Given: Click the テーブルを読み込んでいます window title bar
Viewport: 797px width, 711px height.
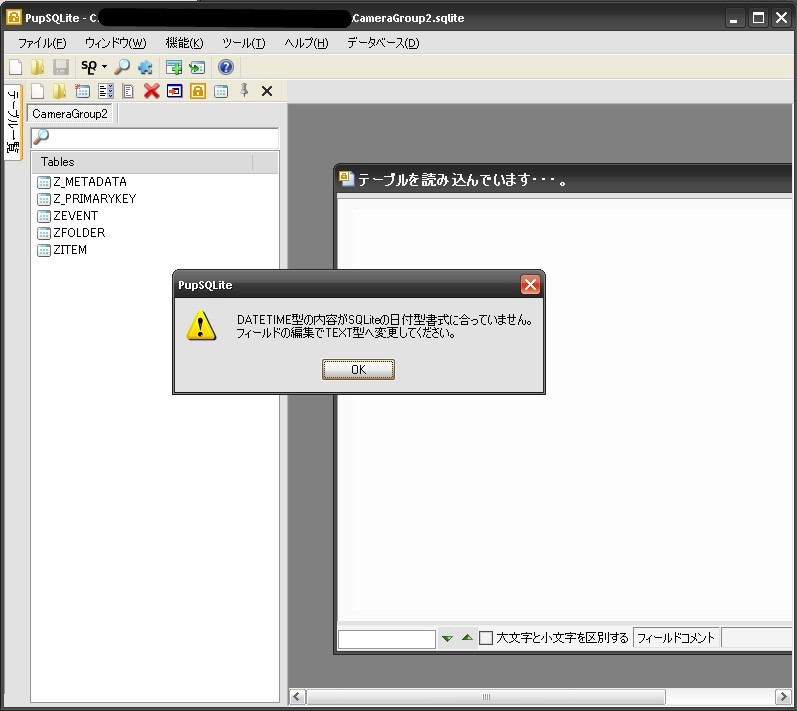Looking at the screenshot, I should [x=563, y=179].
